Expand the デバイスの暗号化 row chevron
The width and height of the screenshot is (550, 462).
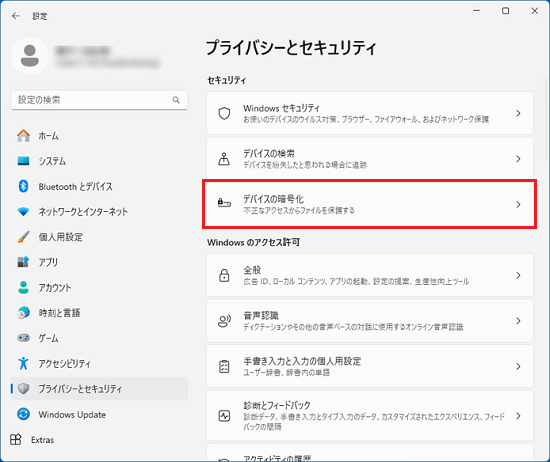518,205
